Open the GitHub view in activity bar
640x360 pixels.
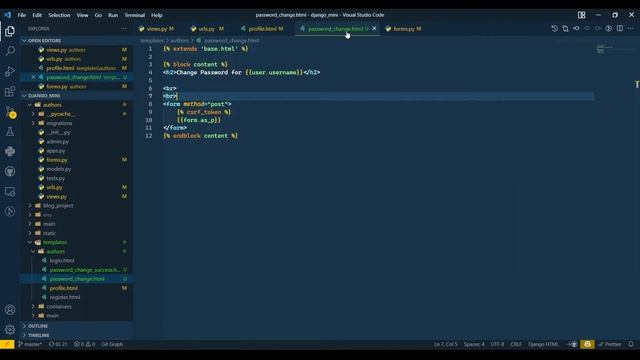pyautogui.click(x=10, y=171)
